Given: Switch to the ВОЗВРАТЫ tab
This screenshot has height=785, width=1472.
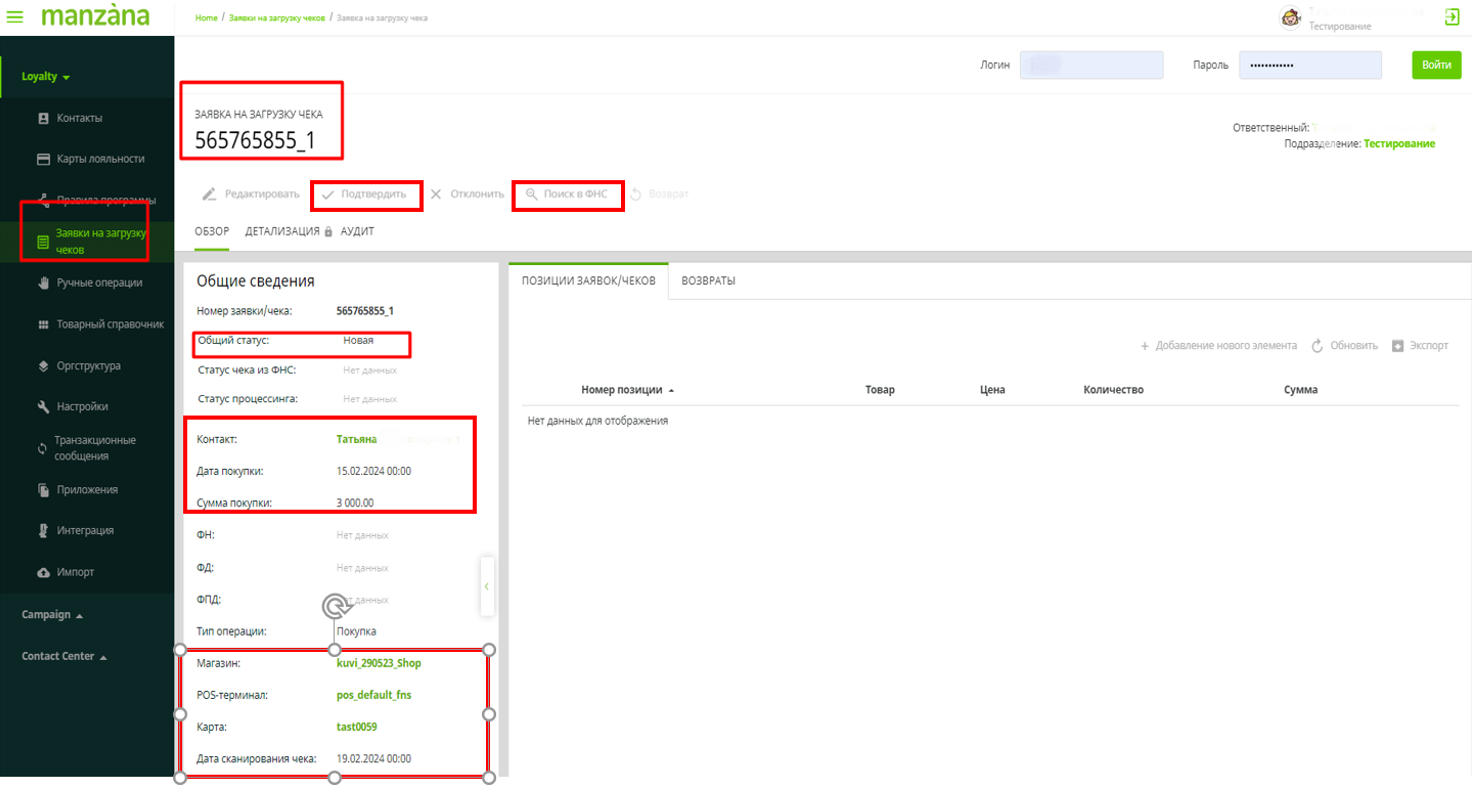Looking at the screenshot, I should click(708, 281).
